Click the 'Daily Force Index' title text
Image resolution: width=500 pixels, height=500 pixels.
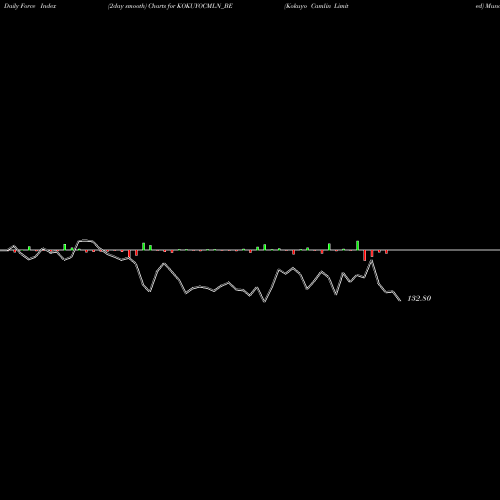(30, 6)
